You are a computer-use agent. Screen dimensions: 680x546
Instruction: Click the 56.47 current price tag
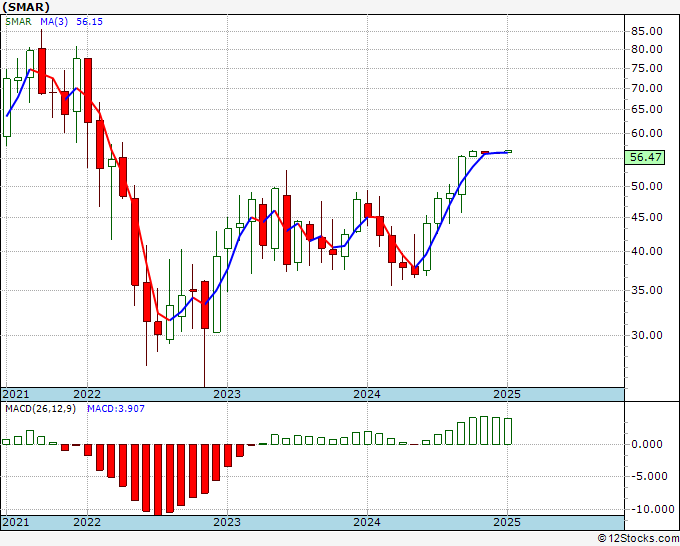pyautogui.click(x=646, y=157)
